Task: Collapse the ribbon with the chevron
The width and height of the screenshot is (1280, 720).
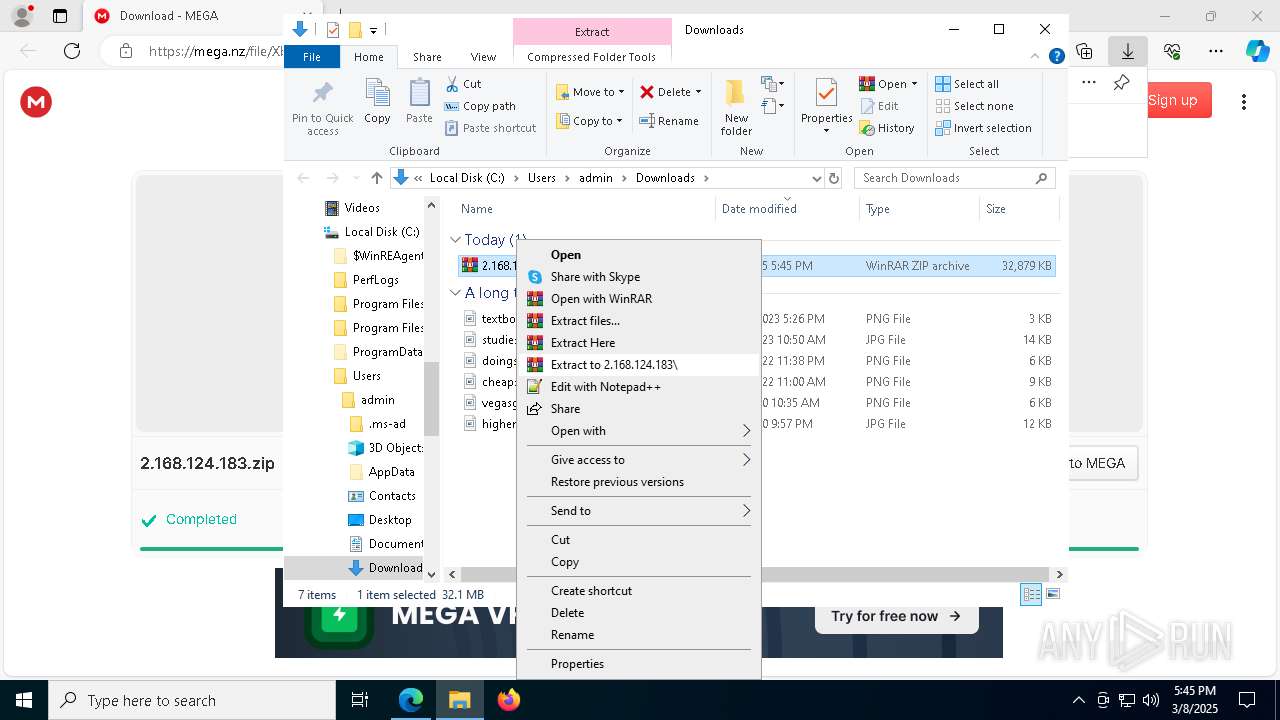Action: click(x=1035, y=57)
